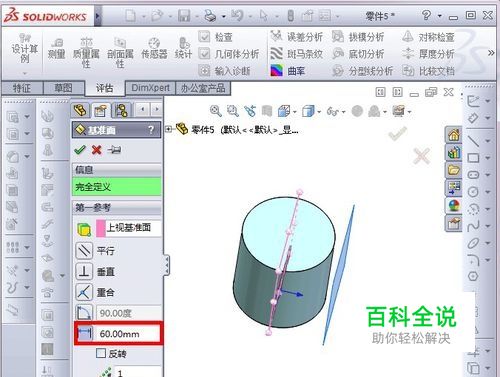The height and width of the screenshot is (377, 500).
Task: Activate the angle constraint icon beside 90.00度
Action: (84, 313)
